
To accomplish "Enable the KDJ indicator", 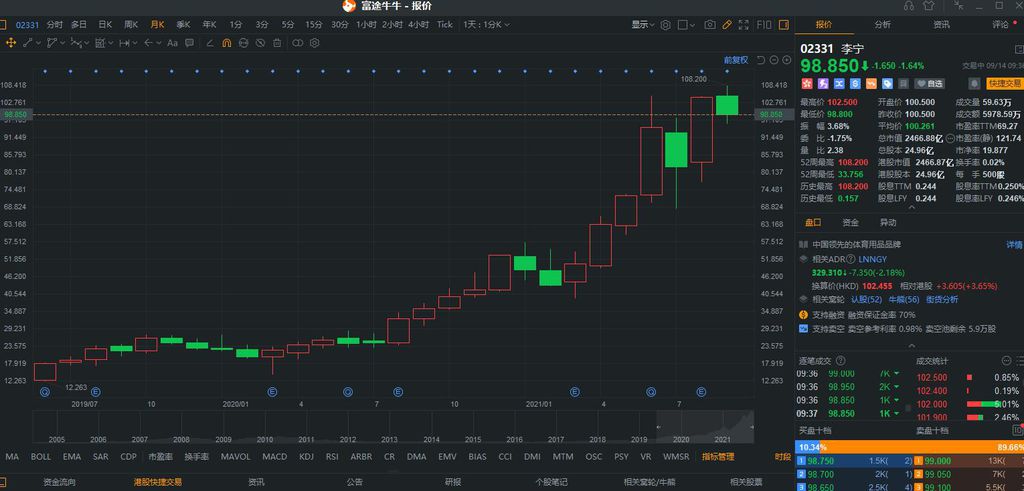I will pyautogui.click(x=306, y=456).
